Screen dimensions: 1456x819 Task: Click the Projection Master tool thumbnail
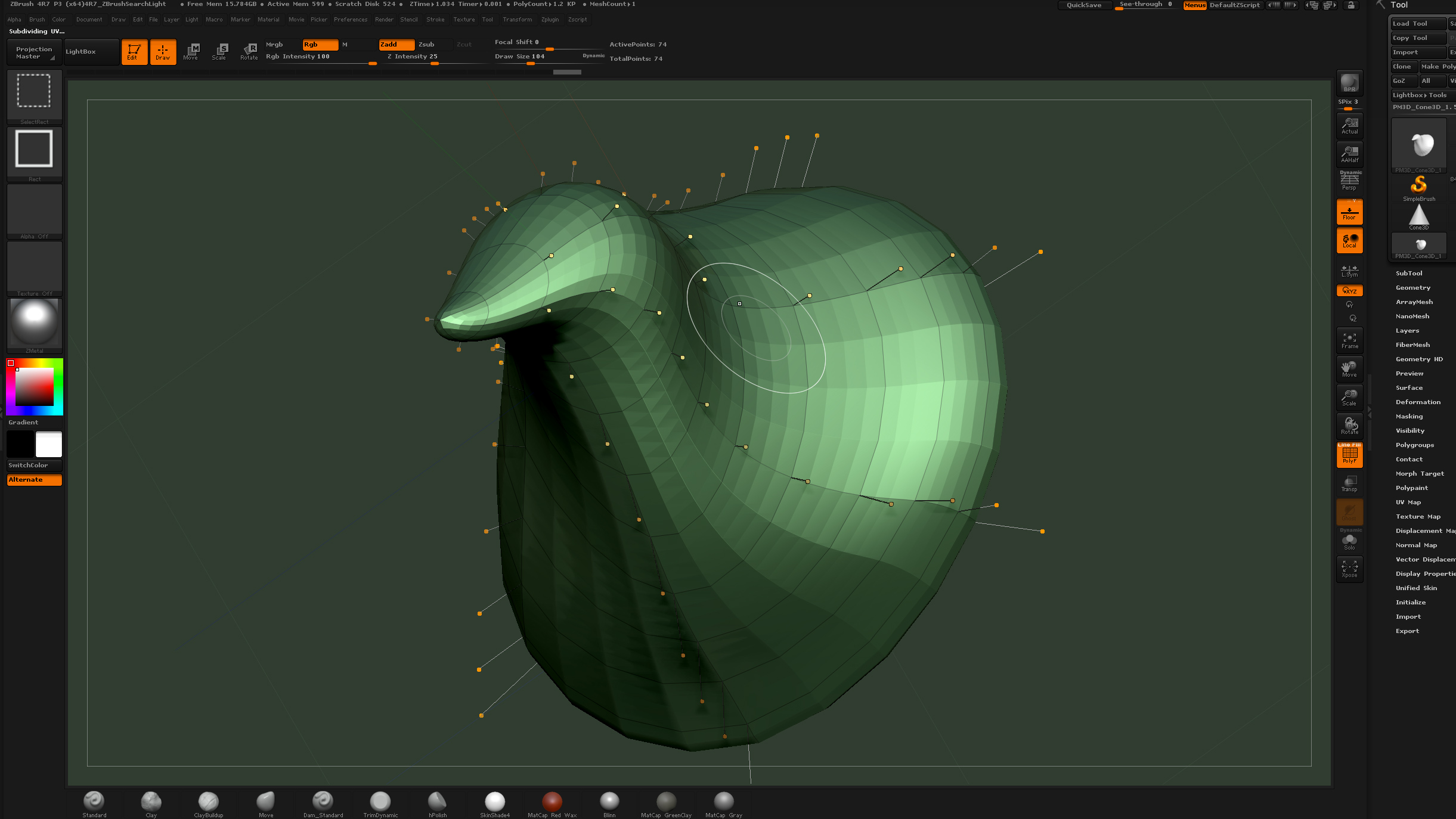[33, 52]
